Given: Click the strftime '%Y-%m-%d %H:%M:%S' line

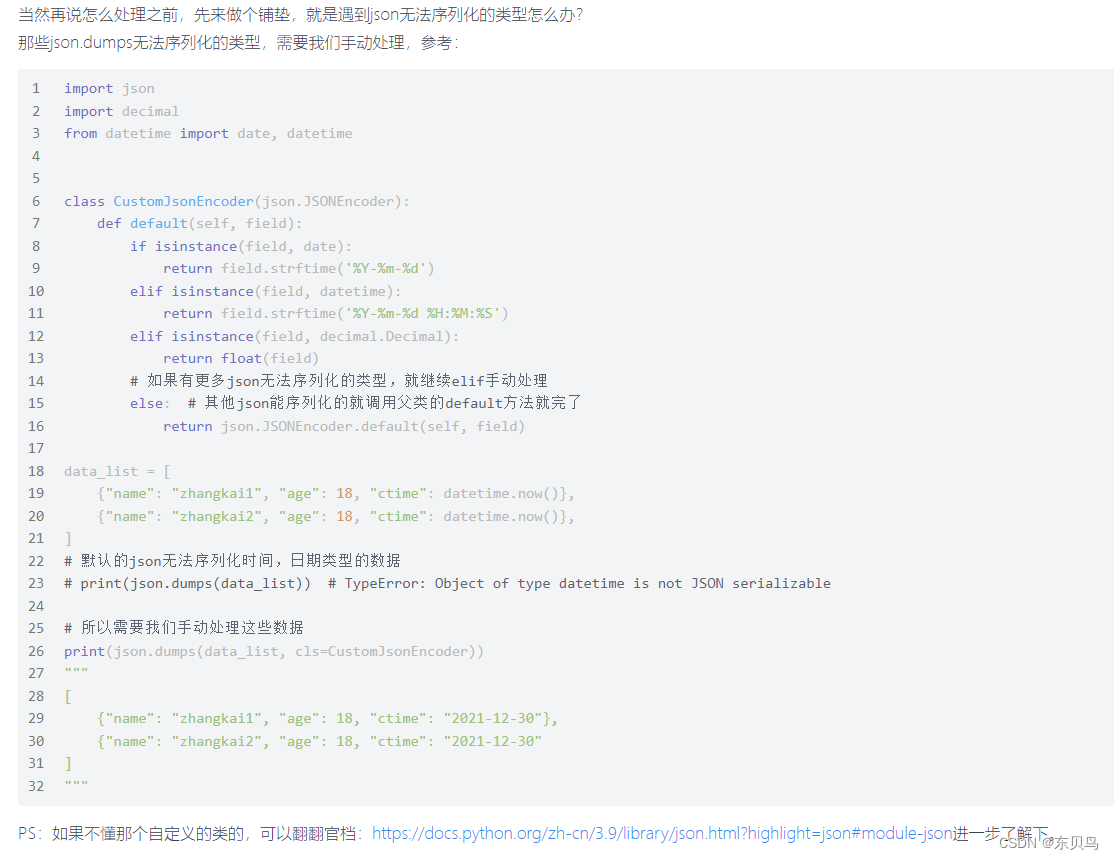Looking at the screenshot, I should 335,313.
